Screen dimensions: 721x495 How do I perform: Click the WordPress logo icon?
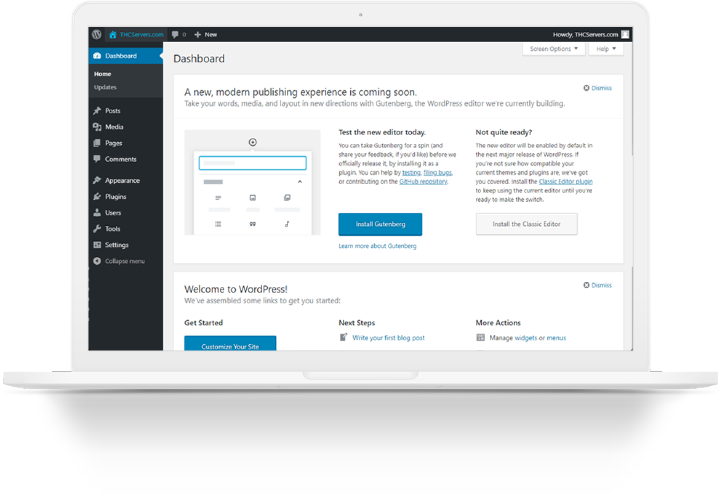[x=97, y=34]
